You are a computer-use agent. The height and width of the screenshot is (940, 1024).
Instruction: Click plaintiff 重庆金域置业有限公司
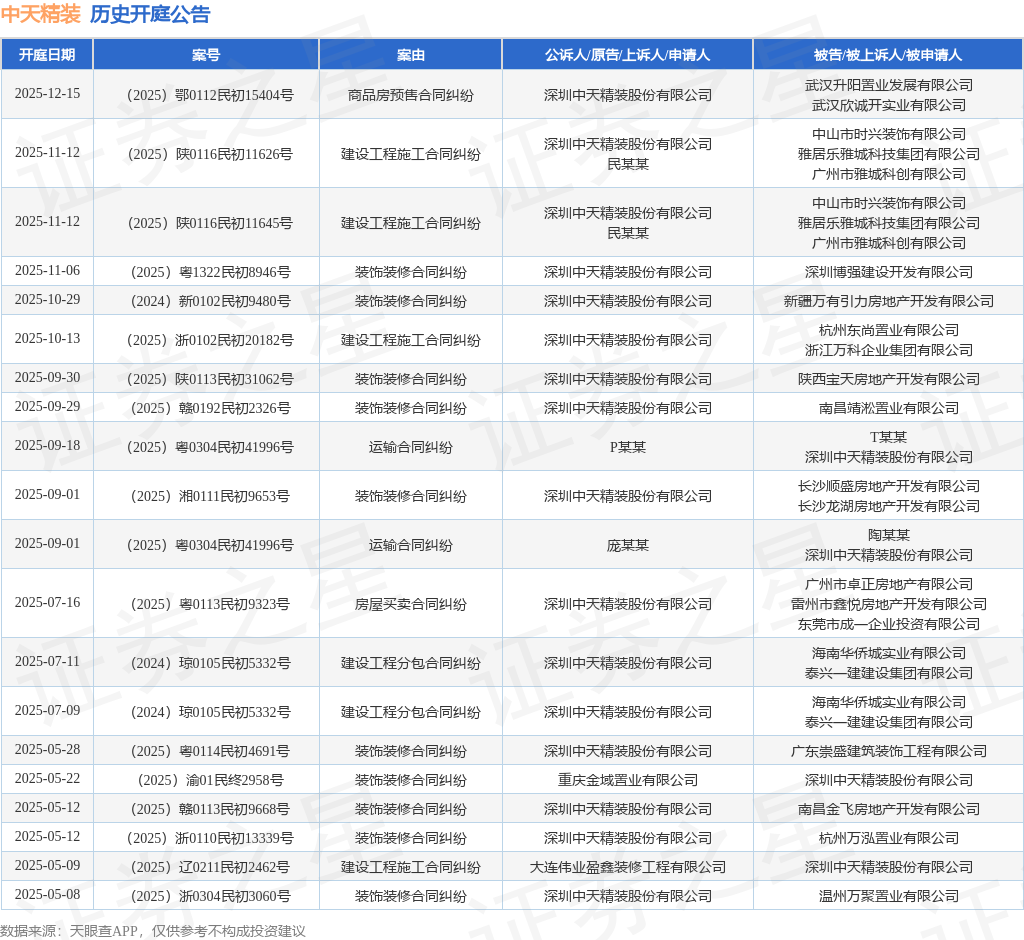(628, 780)
